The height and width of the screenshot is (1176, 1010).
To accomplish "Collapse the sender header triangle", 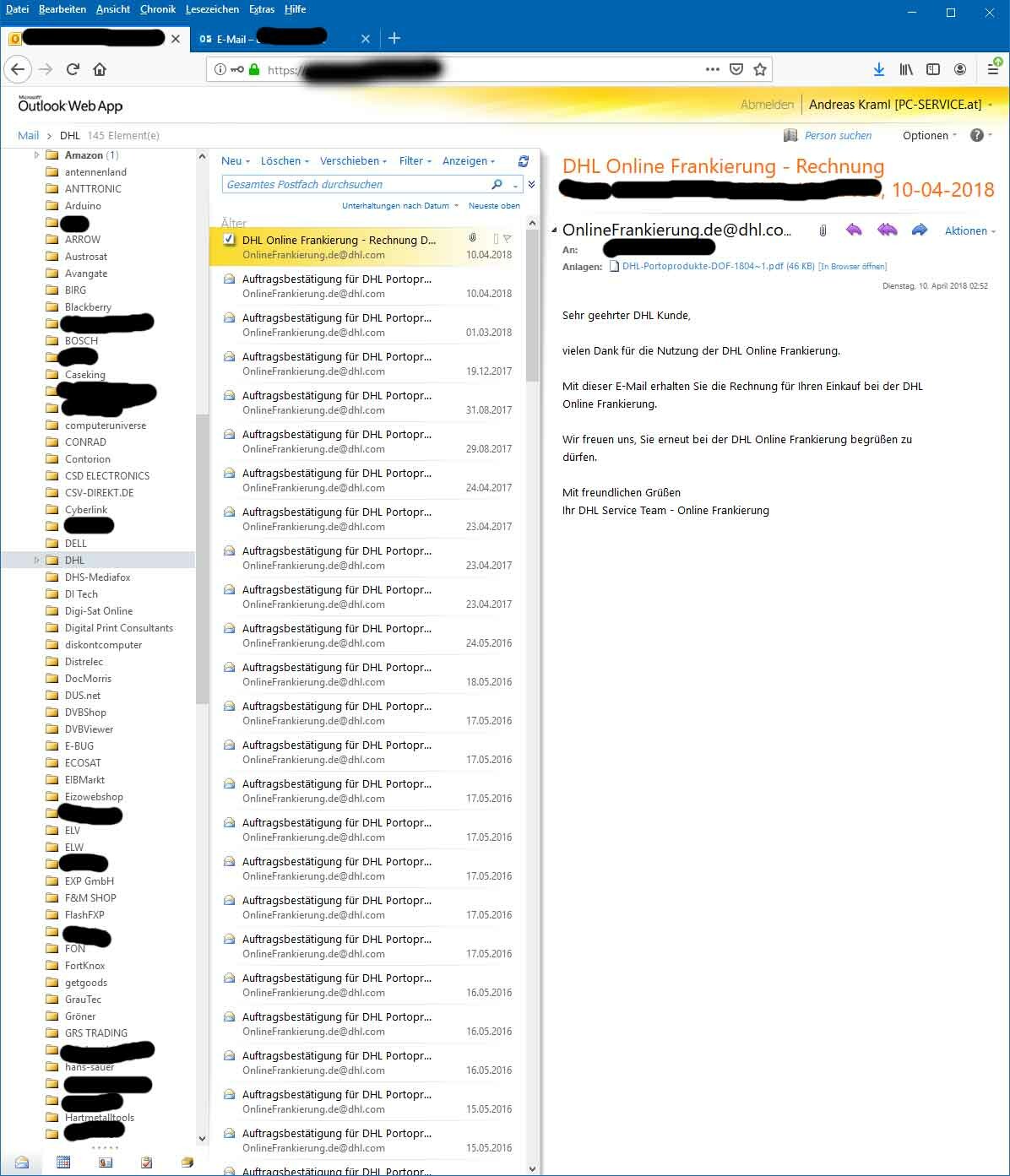I will coord(554,230).
